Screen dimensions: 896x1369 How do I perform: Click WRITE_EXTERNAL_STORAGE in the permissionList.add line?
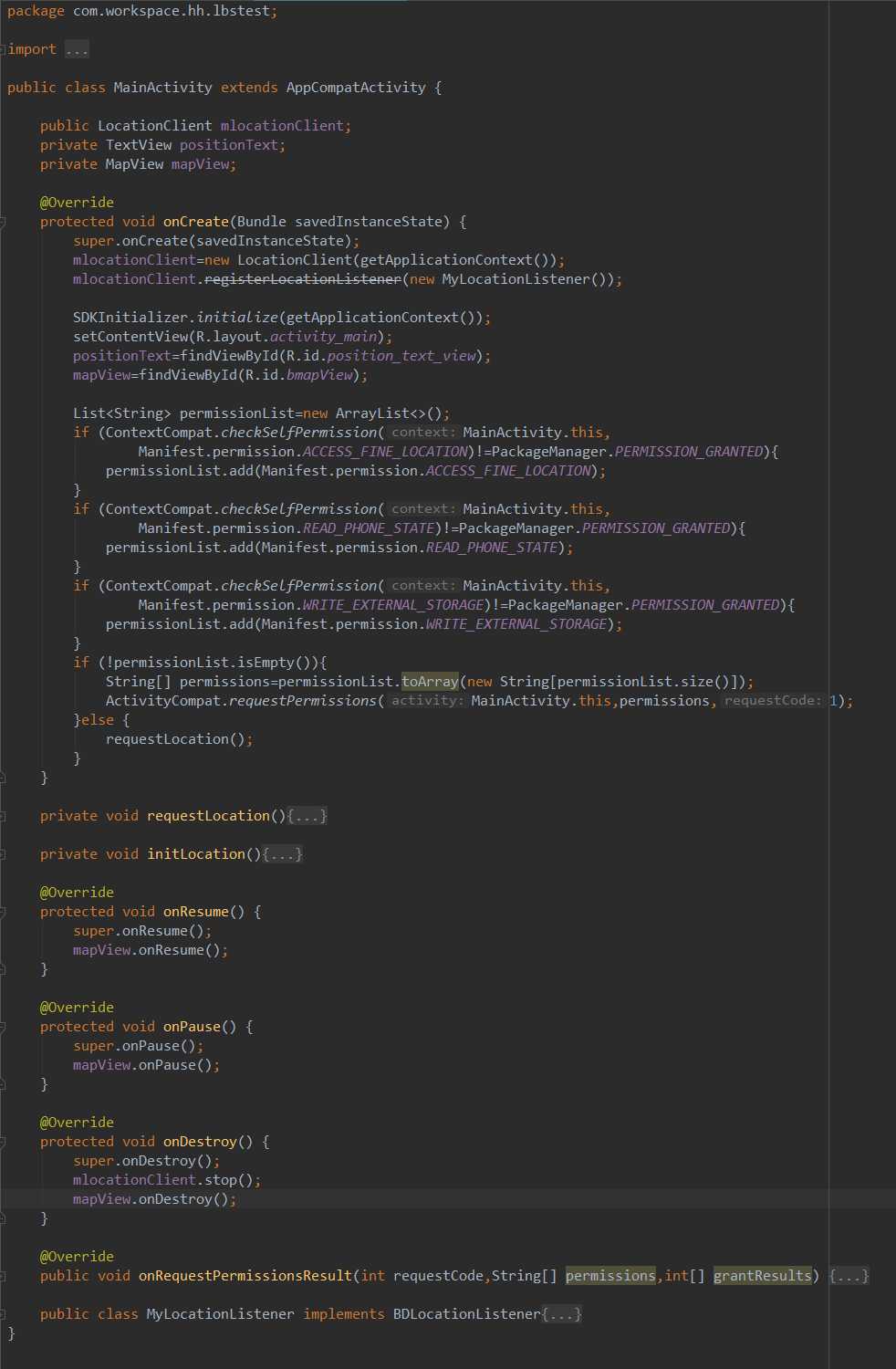pyautogui.click(x=516, y=624)
